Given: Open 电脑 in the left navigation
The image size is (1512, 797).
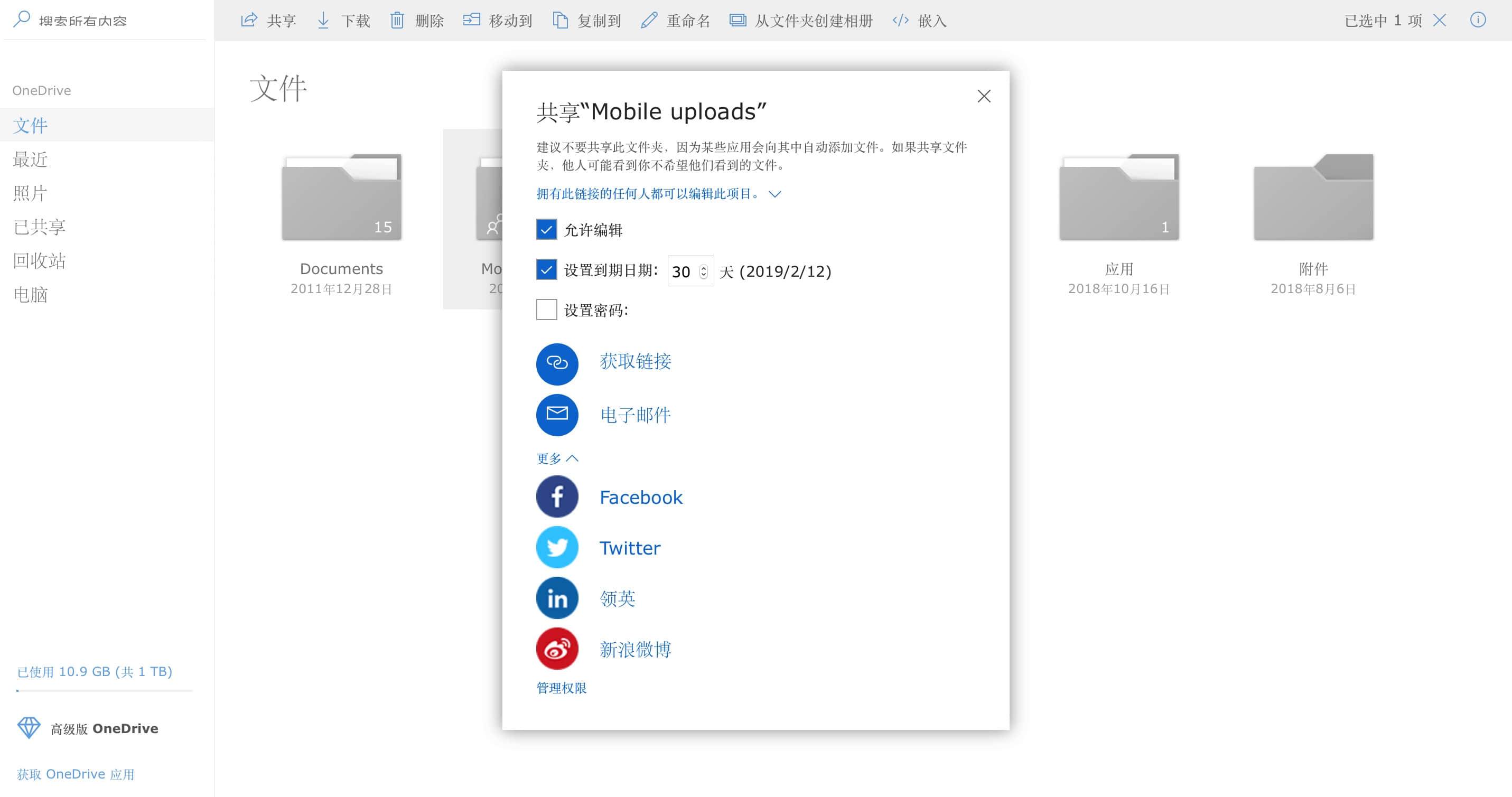Looking at the screenshot, I should [x=107, y=295].
